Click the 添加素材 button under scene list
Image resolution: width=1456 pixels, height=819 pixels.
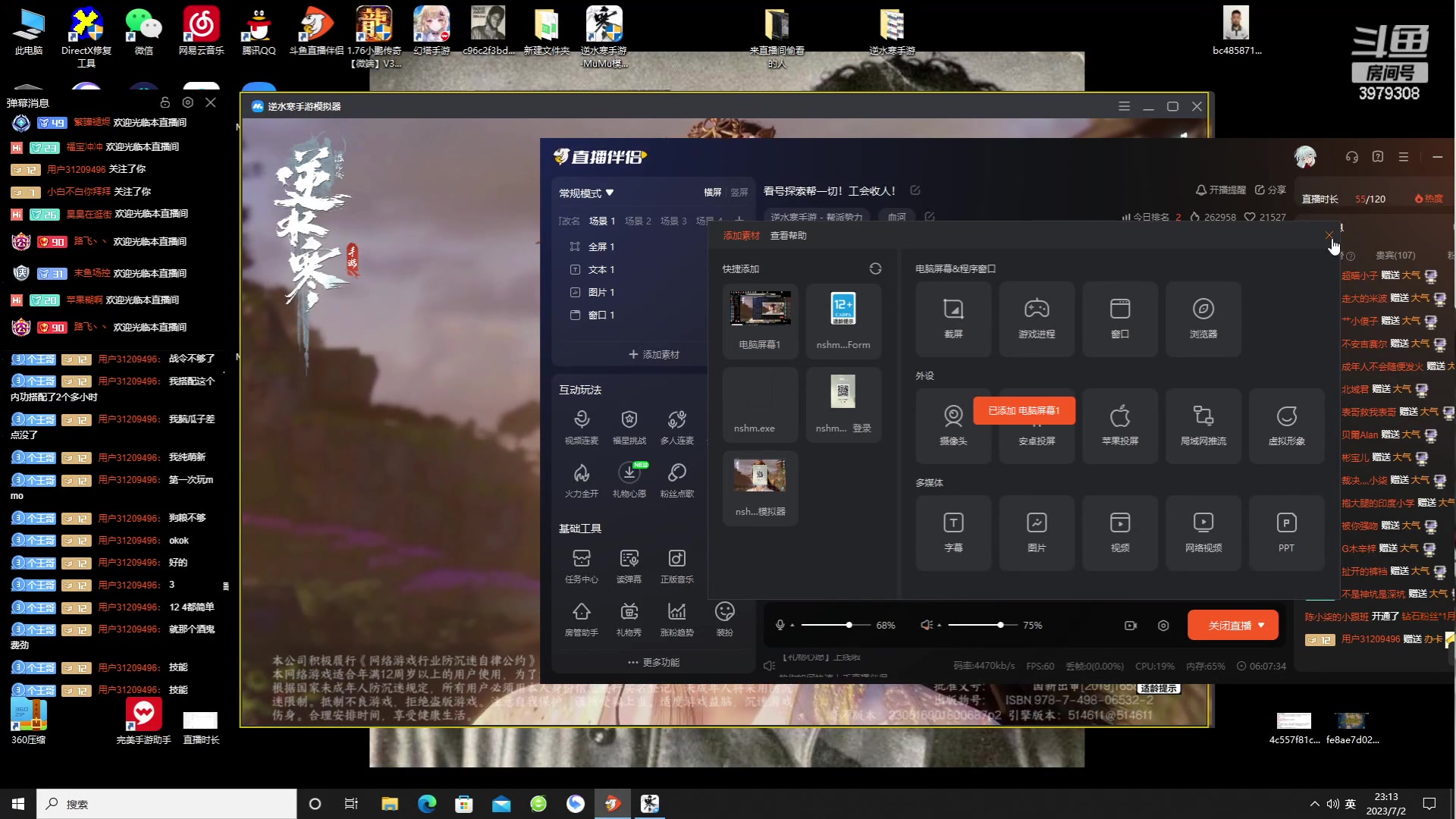click(x=654, y=355)
